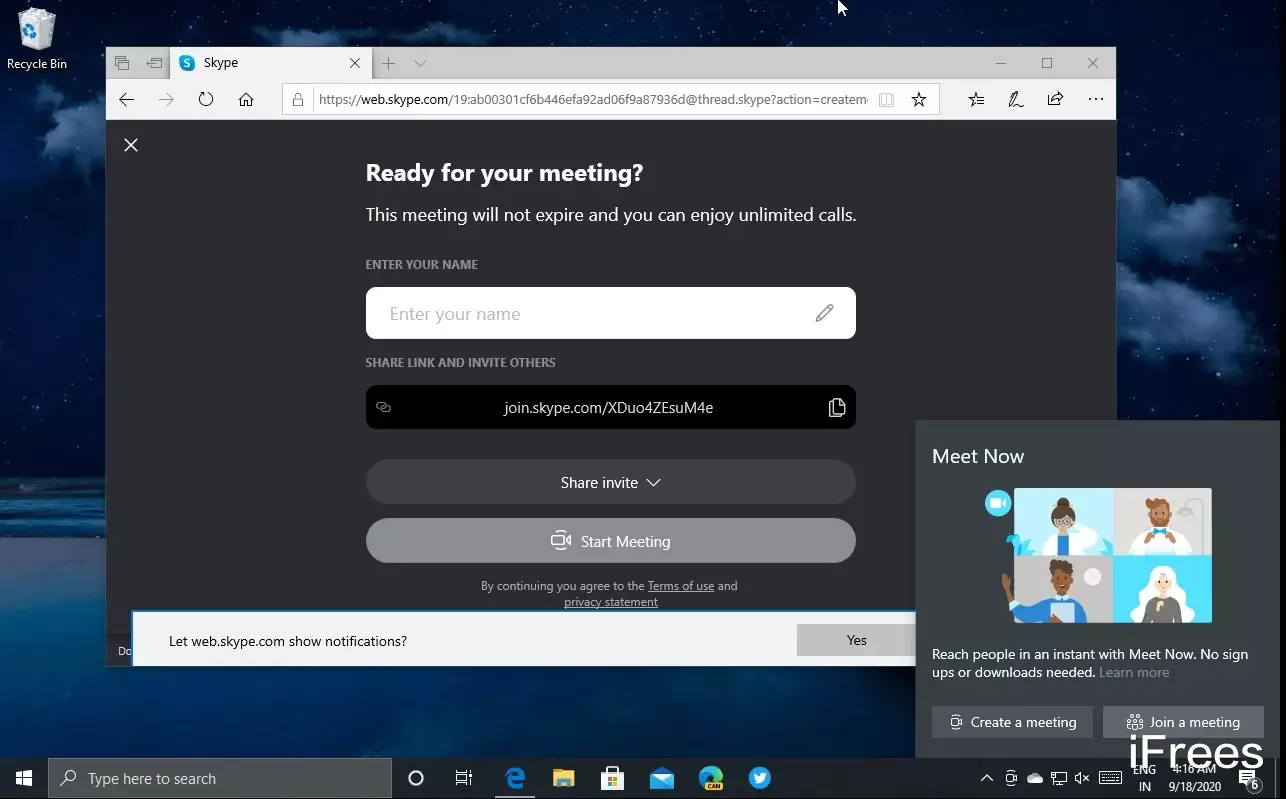This screenshot has height=799, width=1286.
Task: Allow notifications by clicking Yes
Action: click(855, 640)
